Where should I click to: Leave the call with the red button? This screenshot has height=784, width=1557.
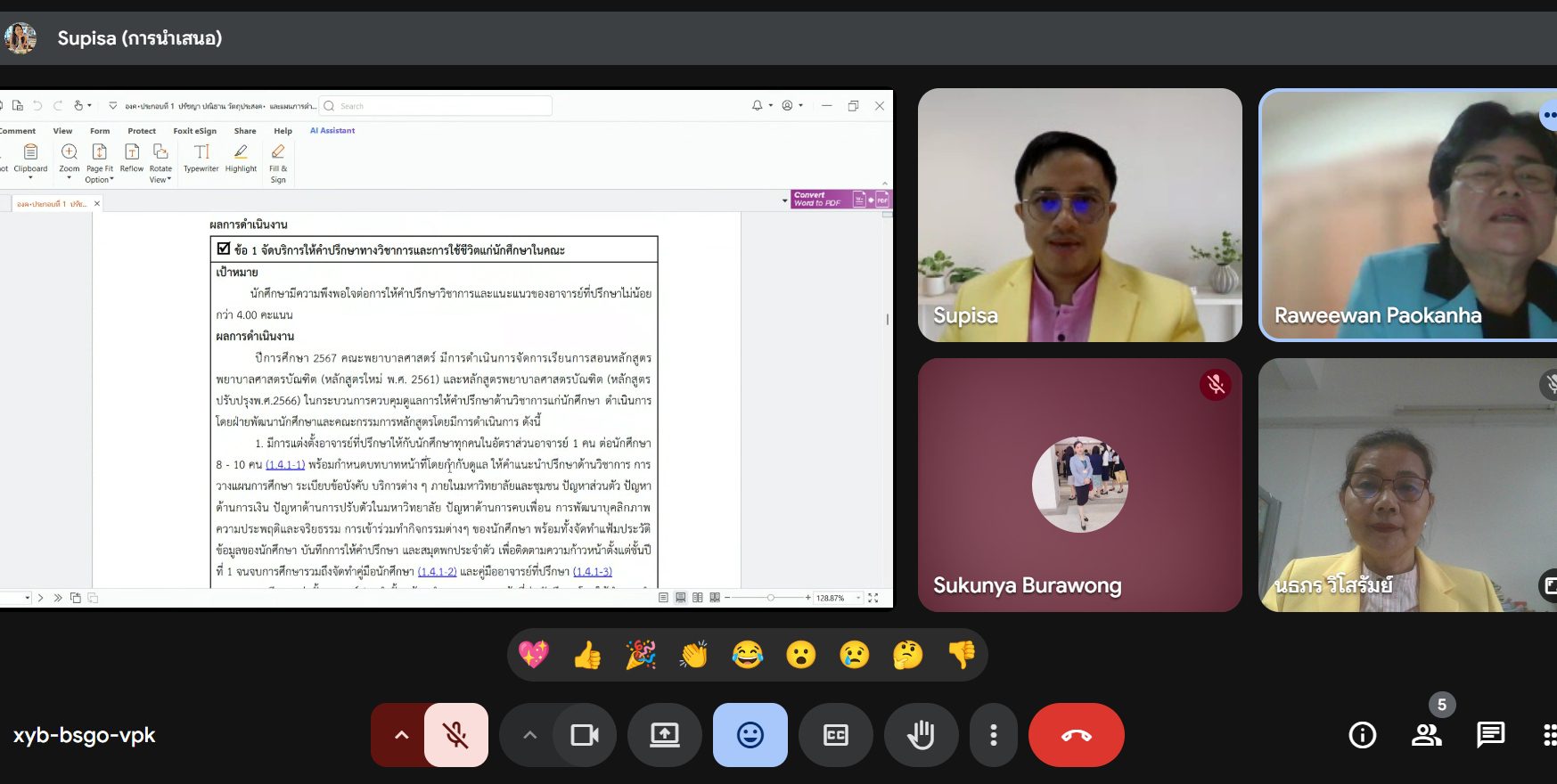point(1077,735)
